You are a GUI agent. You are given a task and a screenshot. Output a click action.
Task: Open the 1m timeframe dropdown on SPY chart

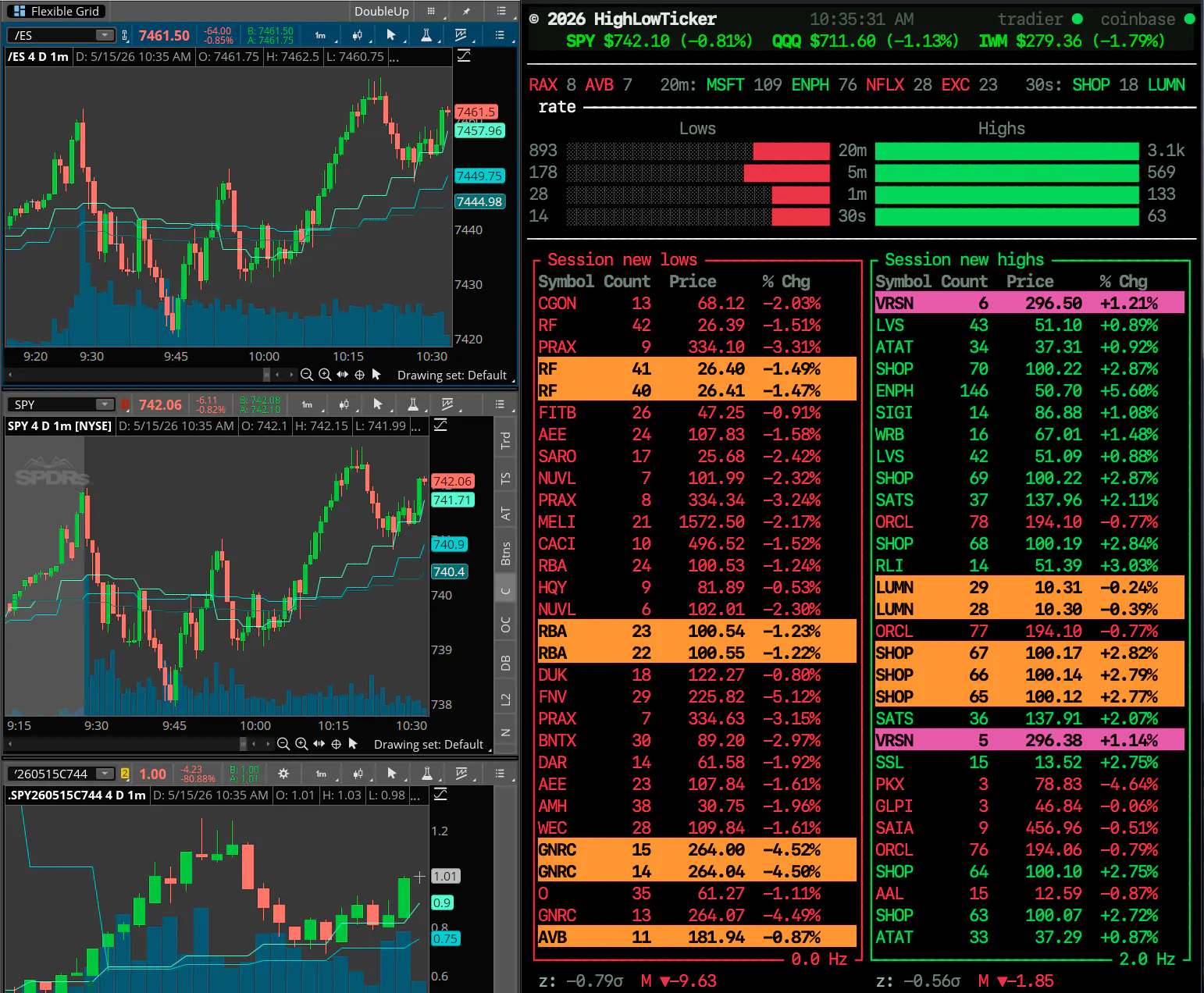(x=309, y=404)
